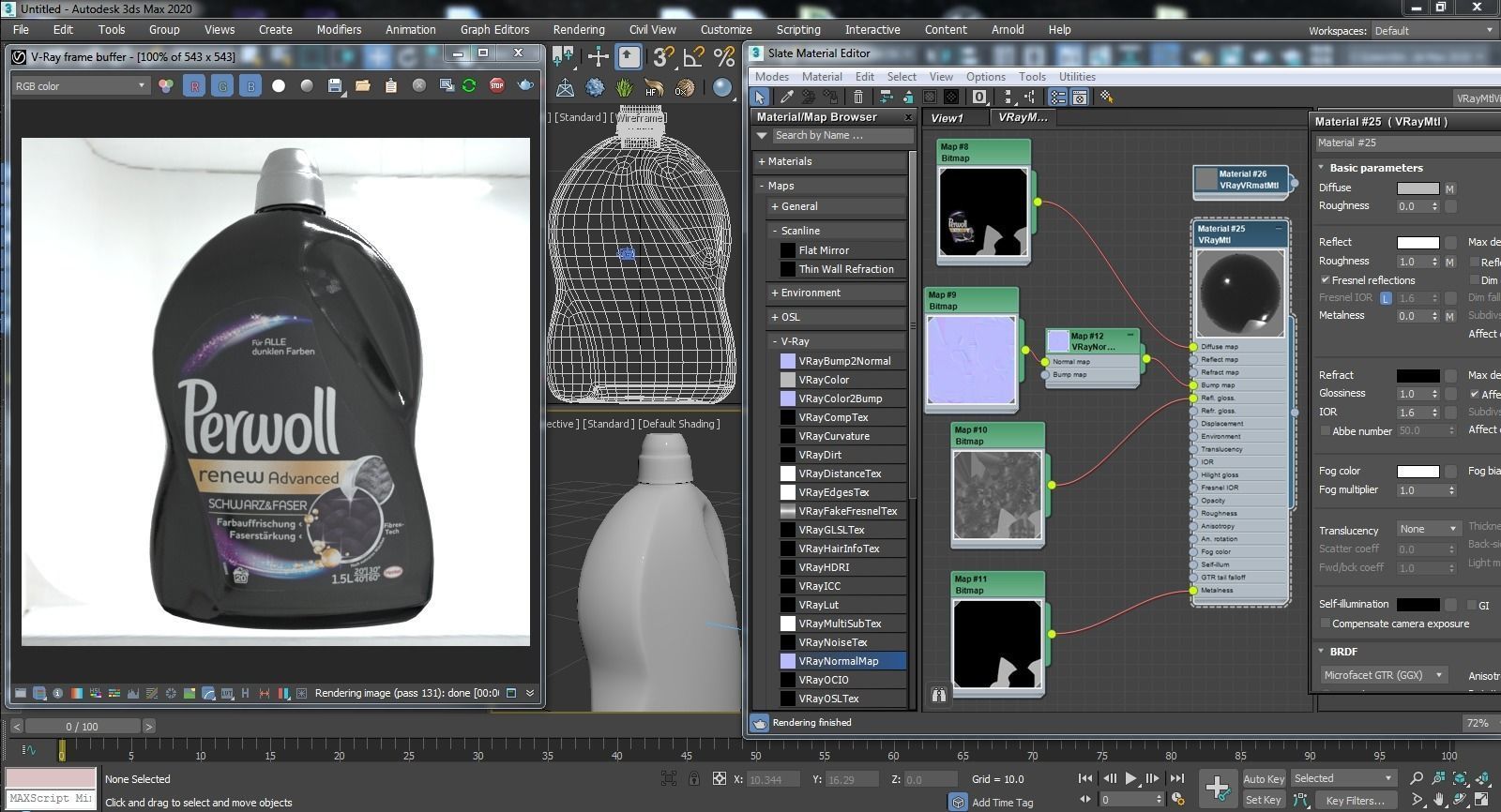The height and width of the screenshot is (812, 1501).
Task: Open the Modes menu in Slate editor
Action: point(771,77)
